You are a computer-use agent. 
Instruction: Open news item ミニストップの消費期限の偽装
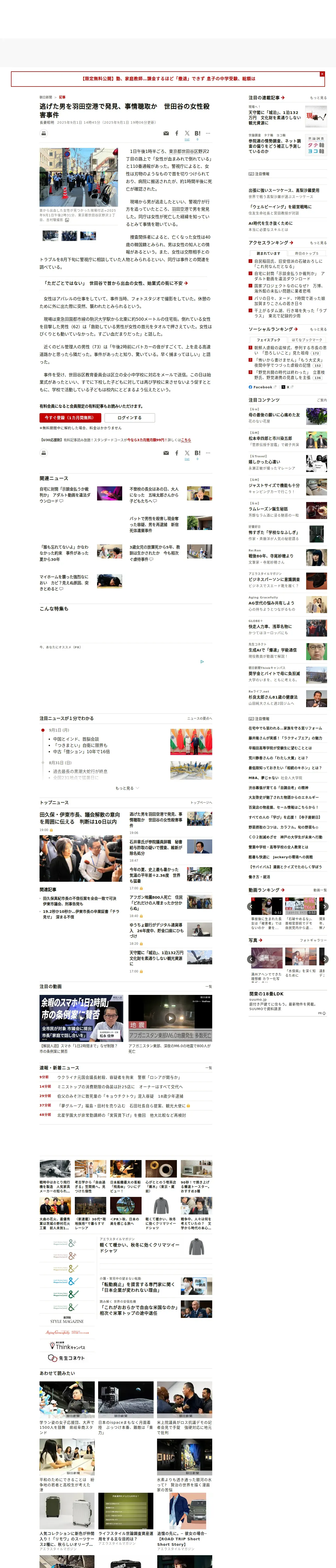[x=120, y=1087]
